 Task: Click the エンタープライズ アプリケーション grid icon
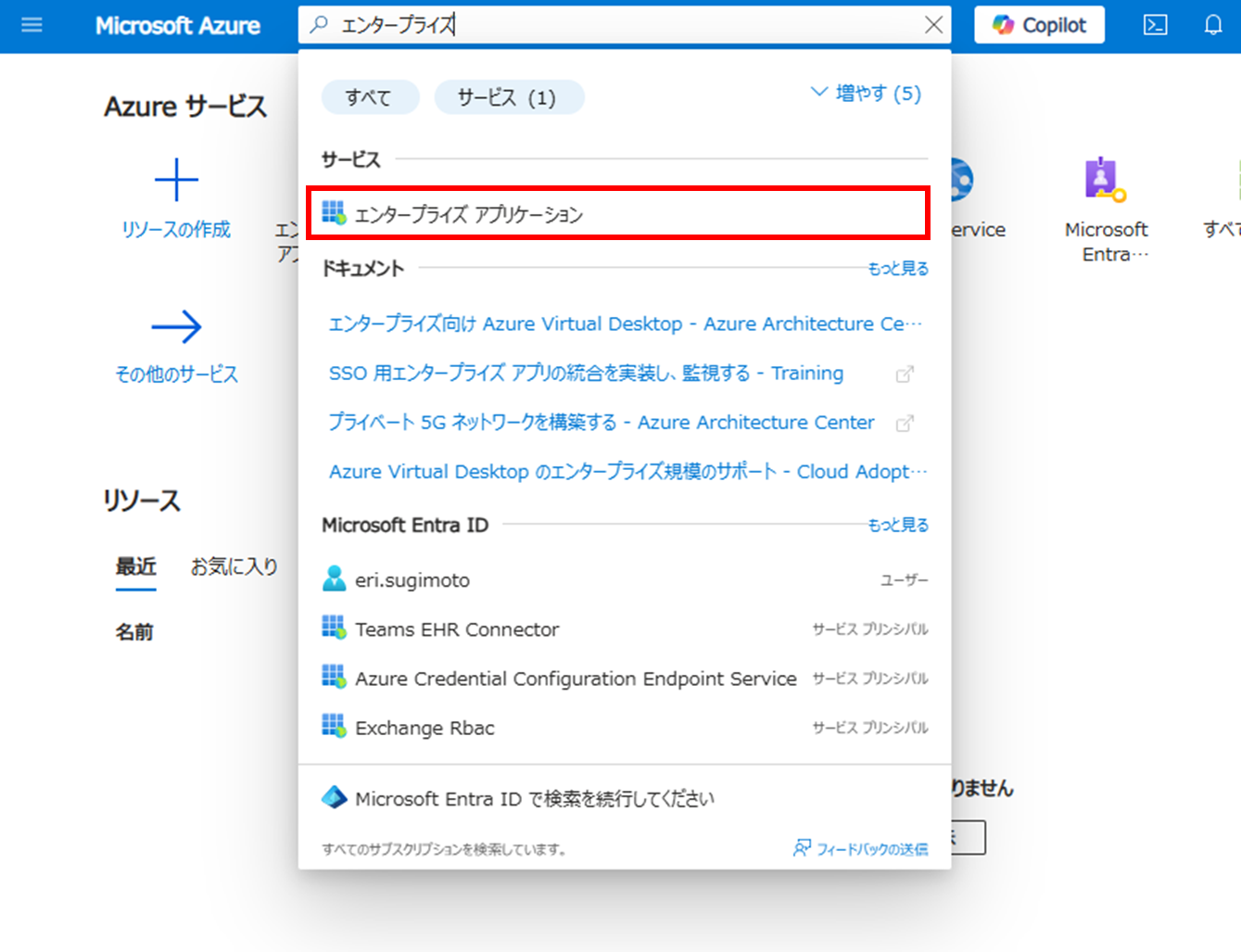pyautogui.click(x=334, y=213)
